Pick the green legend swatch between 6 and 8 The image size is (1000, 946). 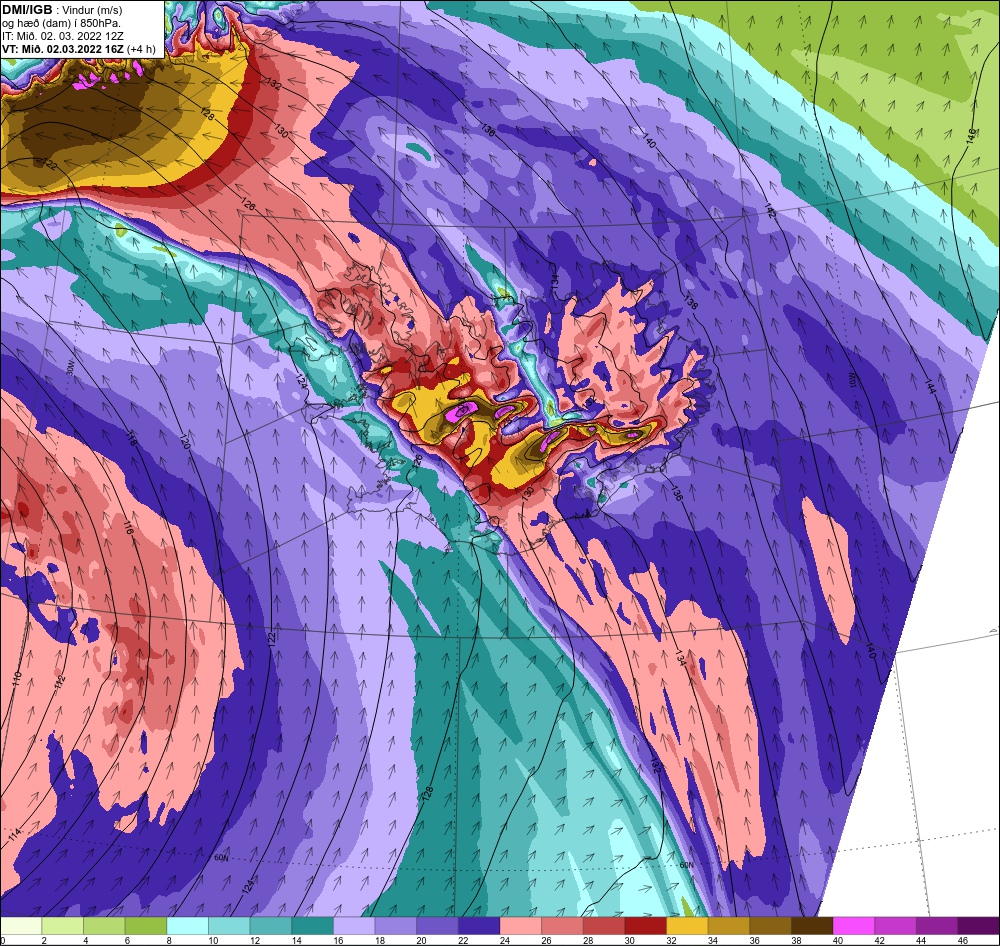pos(145,926)
